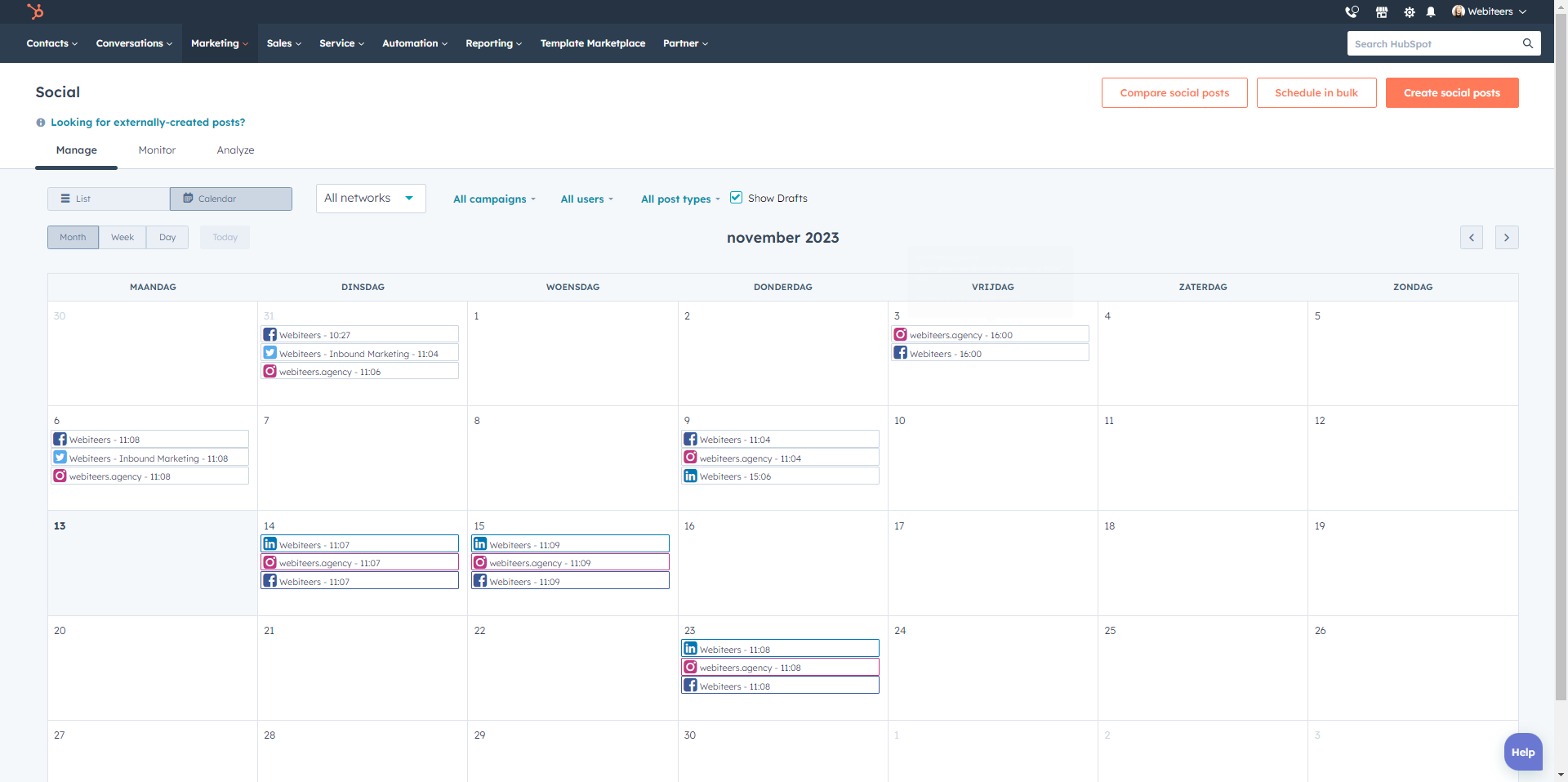Open the Service menu
Screen dimensions: 1568x782
coord(341,43)
